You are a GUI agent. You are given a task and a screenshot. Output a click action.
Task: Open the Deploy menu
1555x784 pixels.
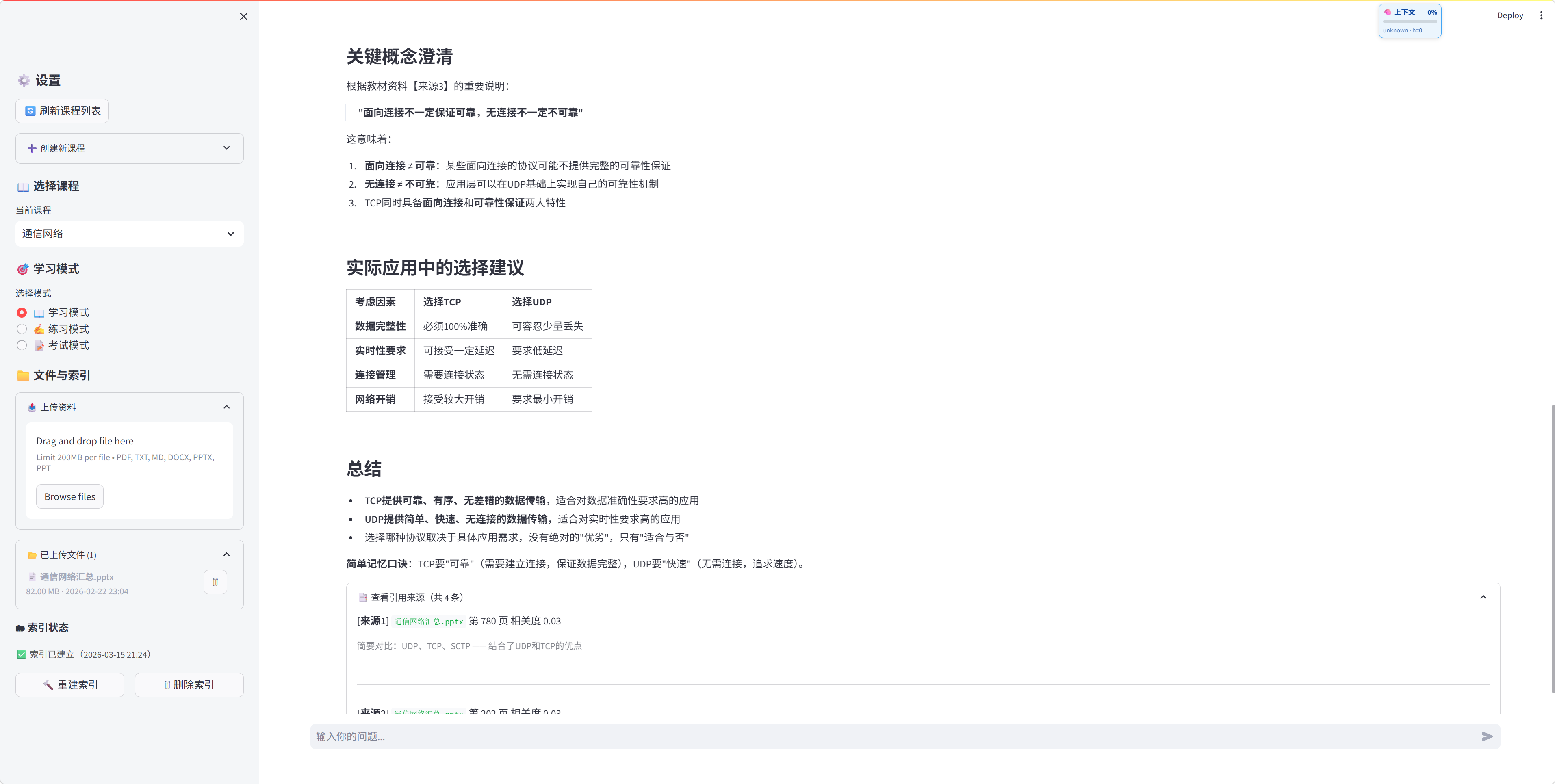[x=1510, y=15]
